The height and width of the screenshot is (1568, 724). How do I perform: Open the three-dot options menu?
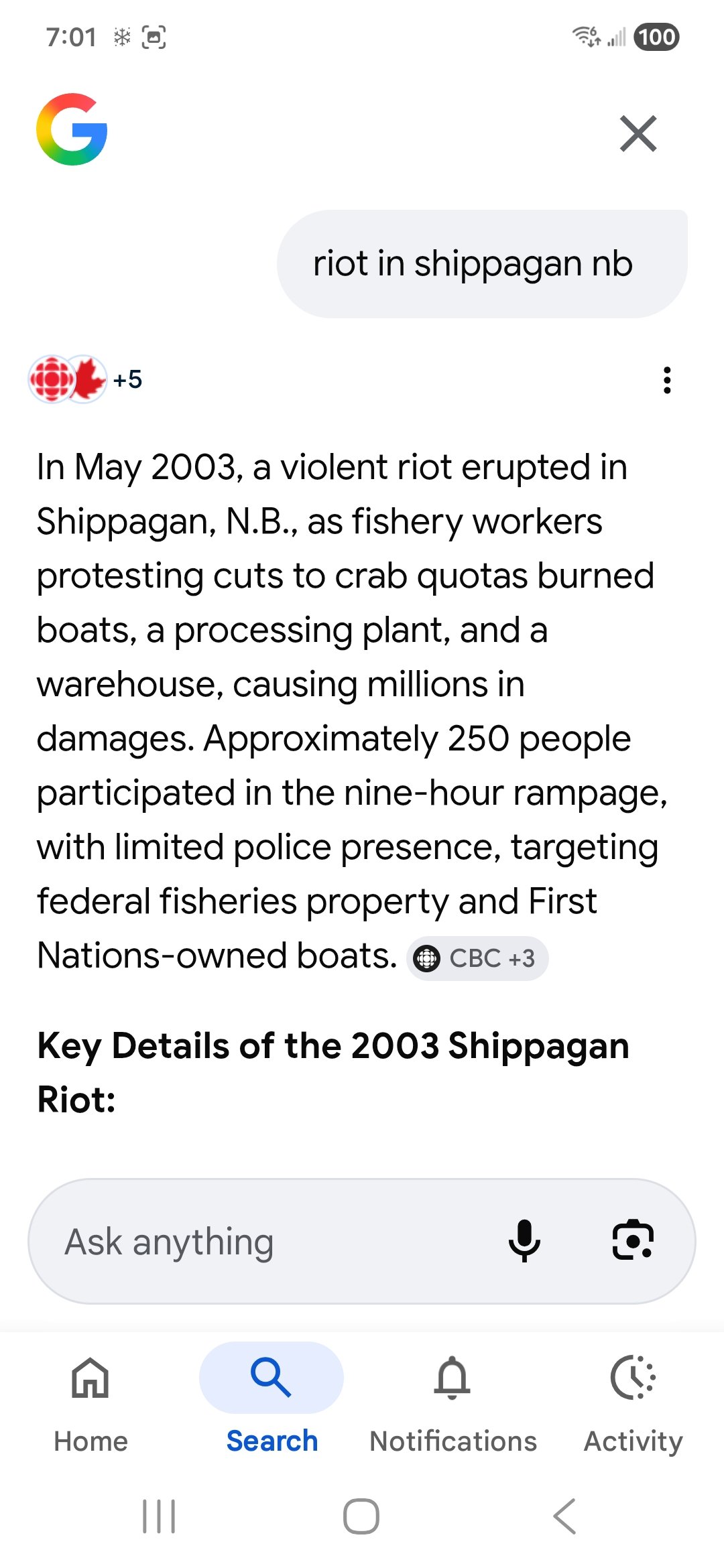click(x=666, y=380)
